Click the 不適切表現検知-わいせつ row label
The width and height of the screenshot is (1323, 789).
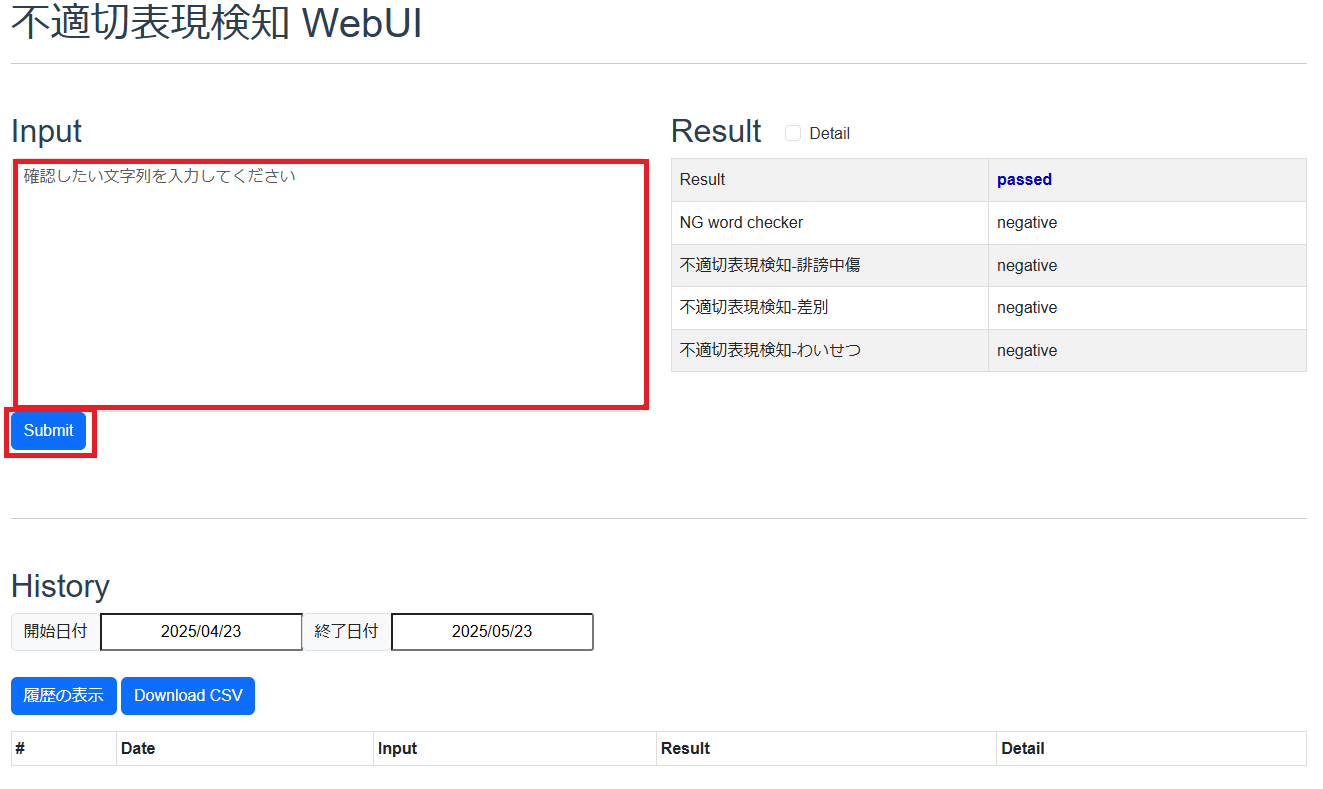(x=770, y=351)
